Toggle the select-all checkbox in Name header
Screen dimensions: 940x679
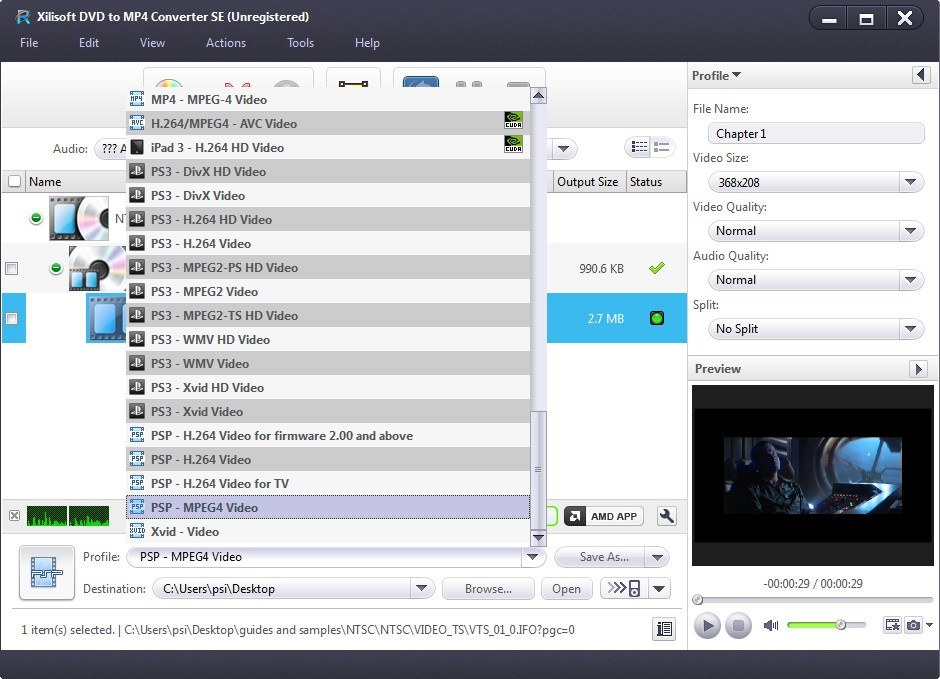[x=14, y=181]
